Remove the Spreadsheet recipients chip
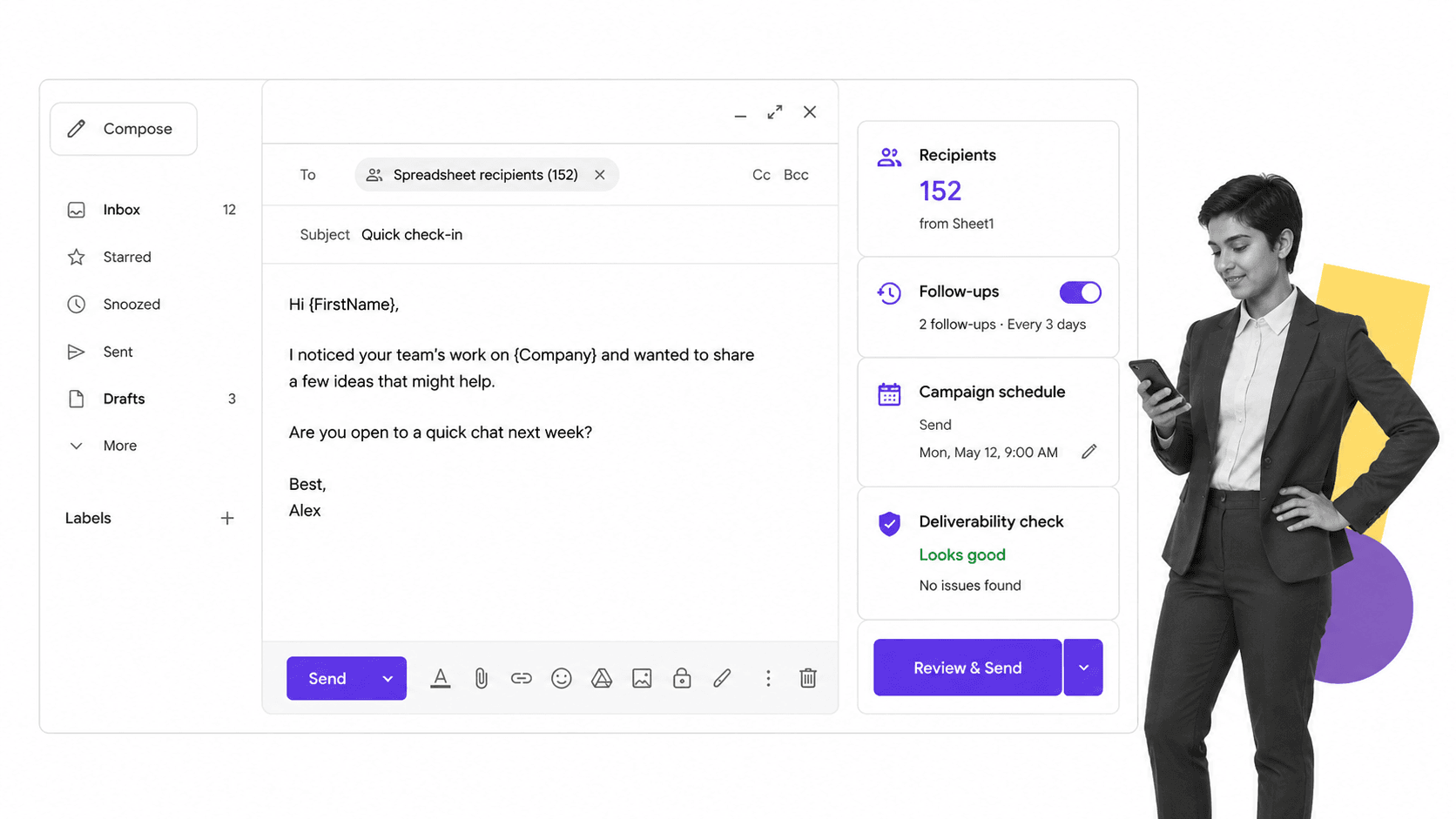This screenshot has height=819, width=1456. 600,175
